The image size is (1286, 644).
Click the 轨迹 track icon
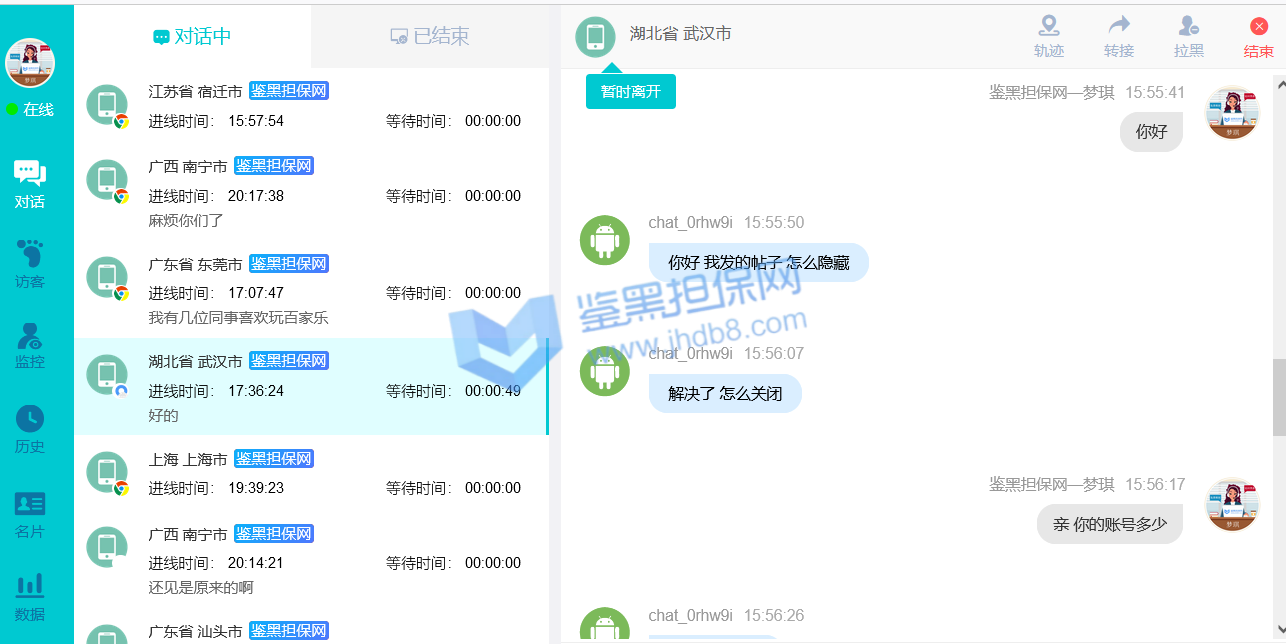(x=1049, y=37)
